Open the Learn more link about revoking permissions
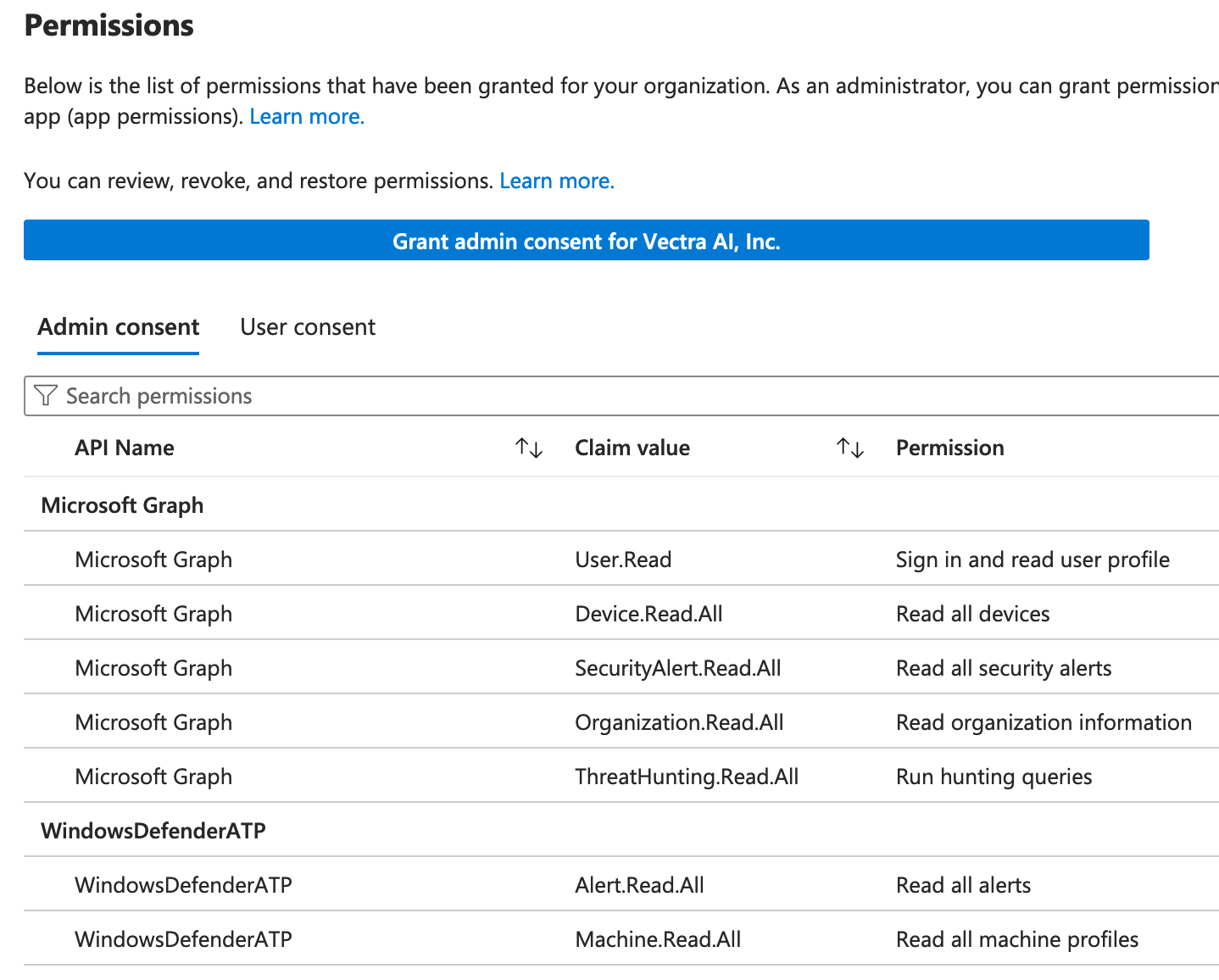 tap(557, 181)
